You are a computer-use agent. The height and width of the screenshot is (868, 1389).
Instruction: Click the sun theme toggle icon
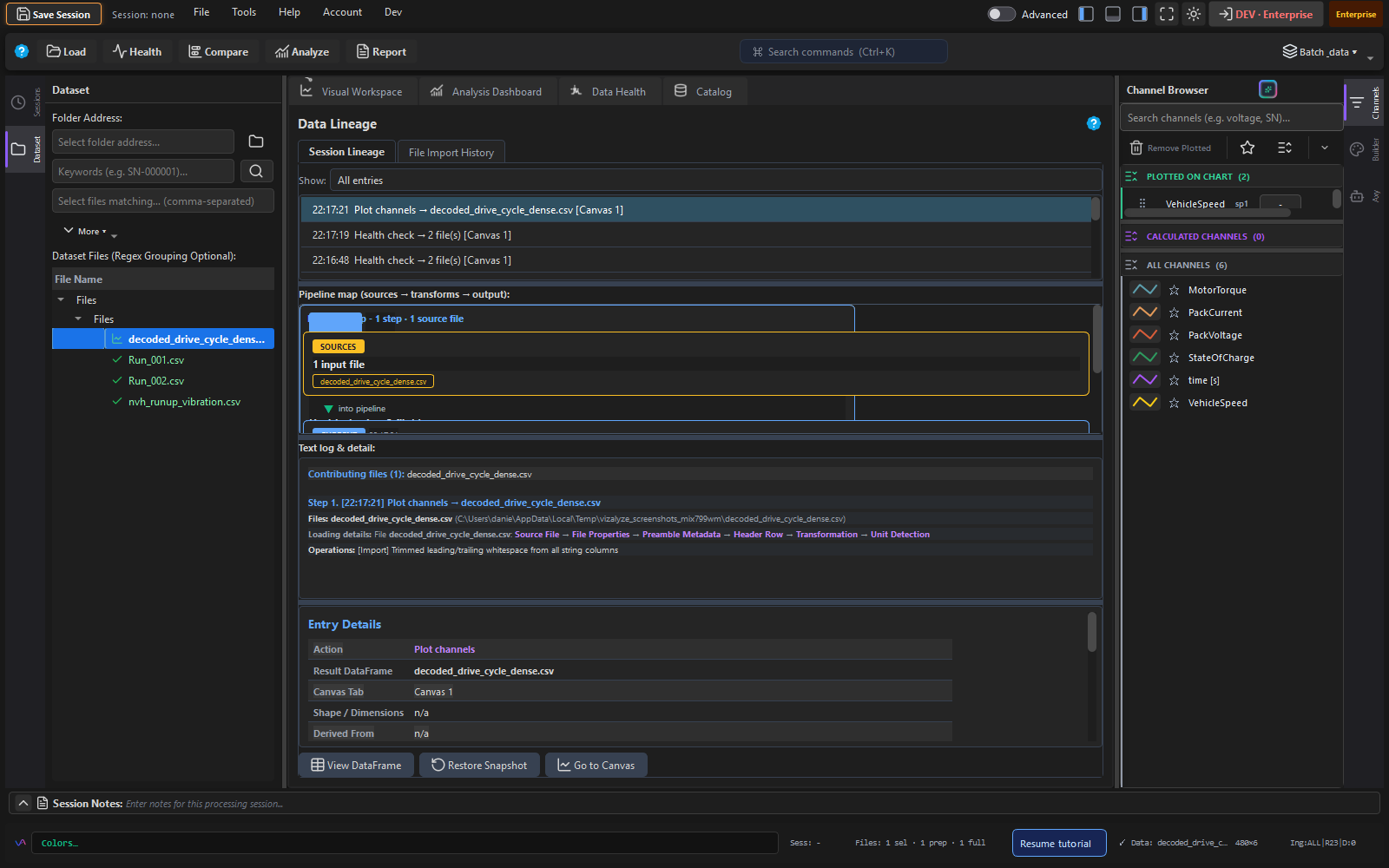click(1194, 14)
